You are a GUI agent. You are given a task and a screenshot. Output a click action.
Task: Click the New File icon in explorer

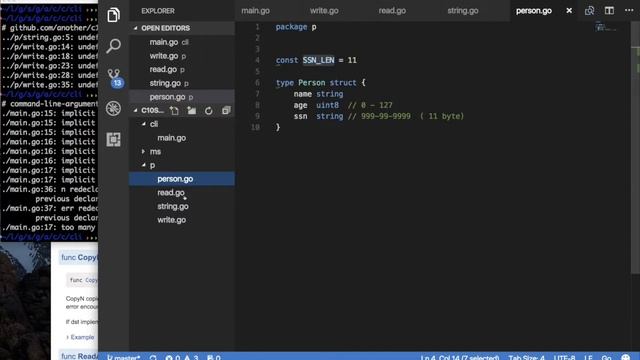pos(174,111)
